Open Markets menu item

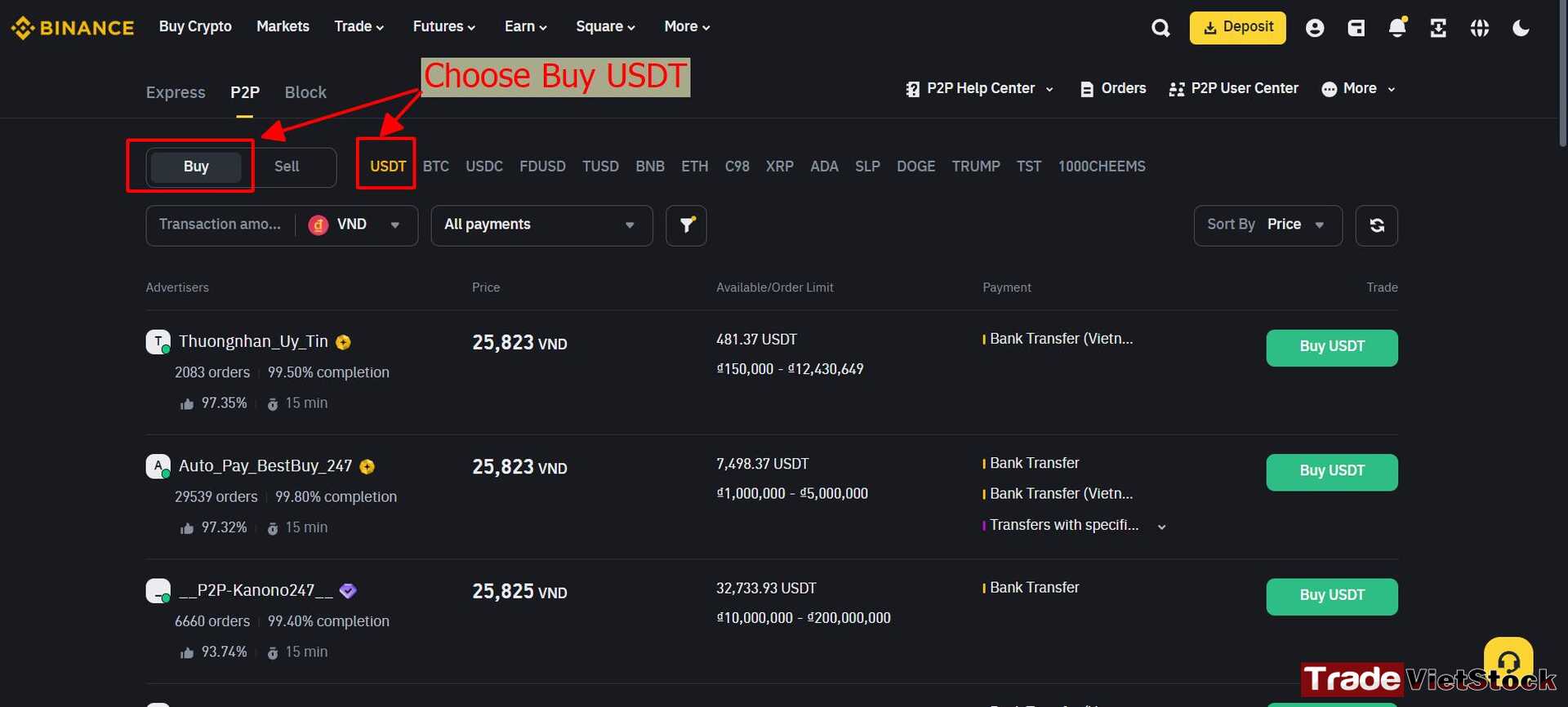283,27
